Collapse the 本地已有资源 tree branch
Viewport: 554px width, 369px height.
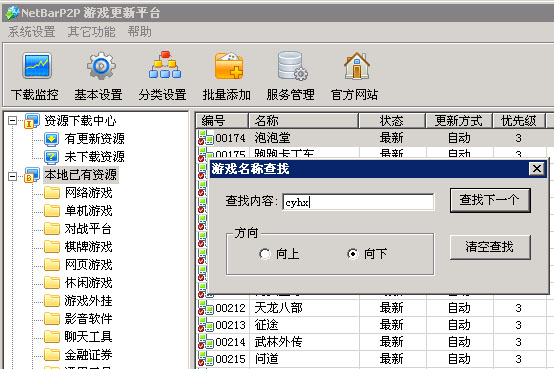12,176
